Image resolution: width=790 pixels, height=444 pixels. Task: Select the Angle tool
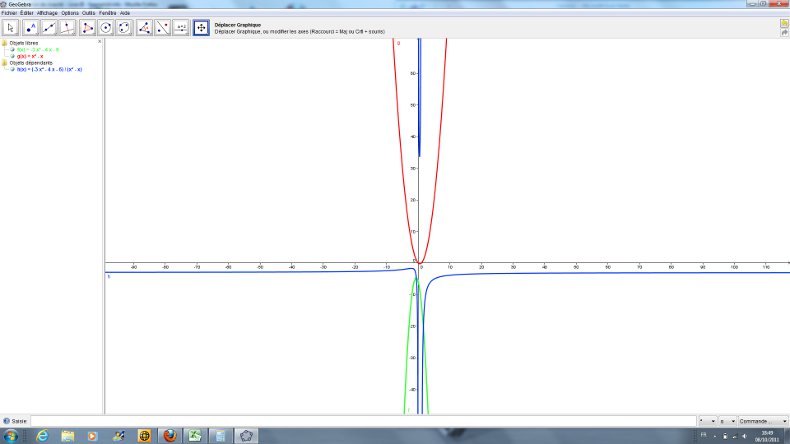point(144,28)
